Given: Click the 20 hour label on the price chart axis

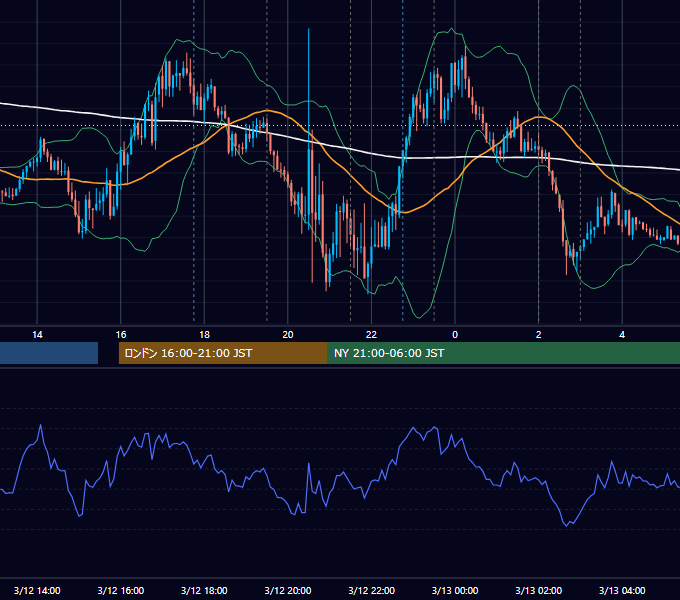Looking at the screenshot, I should point(288,335).
